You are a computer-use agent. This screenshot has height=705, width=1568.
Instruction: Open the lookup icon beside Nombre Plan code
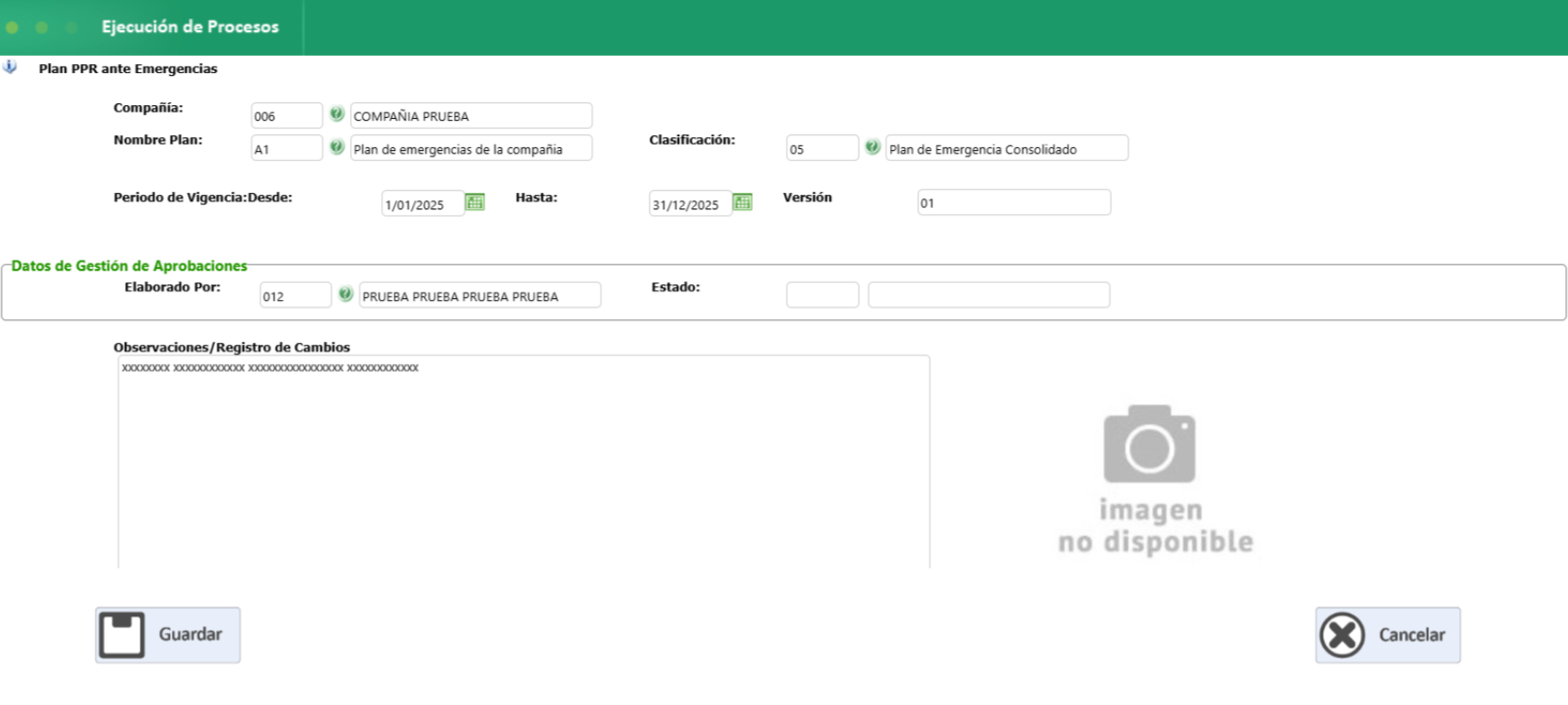[x=337, y=147]
